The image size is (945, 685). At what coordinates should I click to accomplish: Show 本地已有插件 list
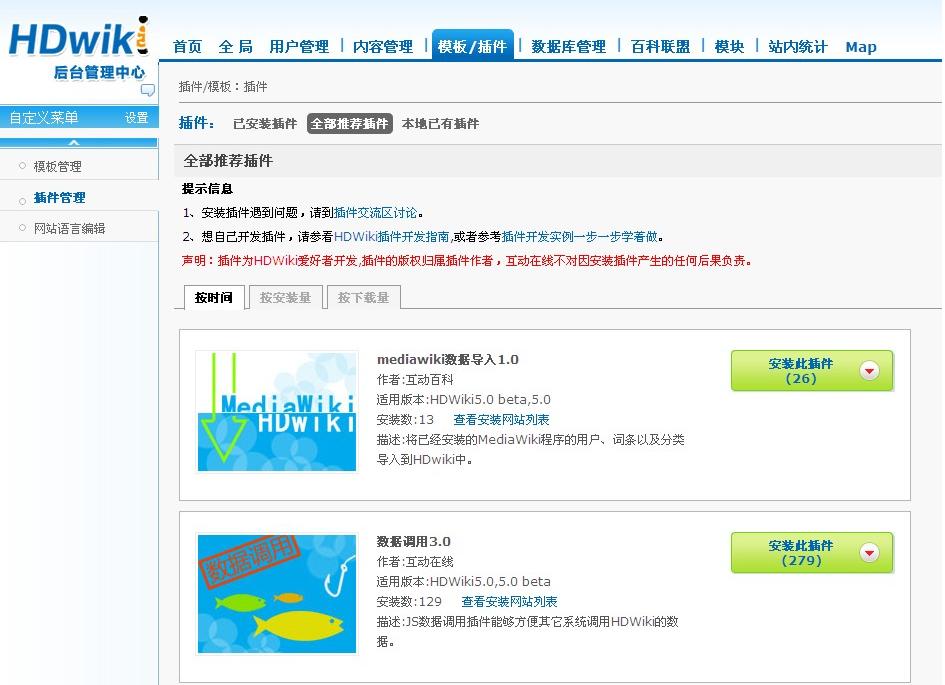pyautogui.click(x=440, y=124)
